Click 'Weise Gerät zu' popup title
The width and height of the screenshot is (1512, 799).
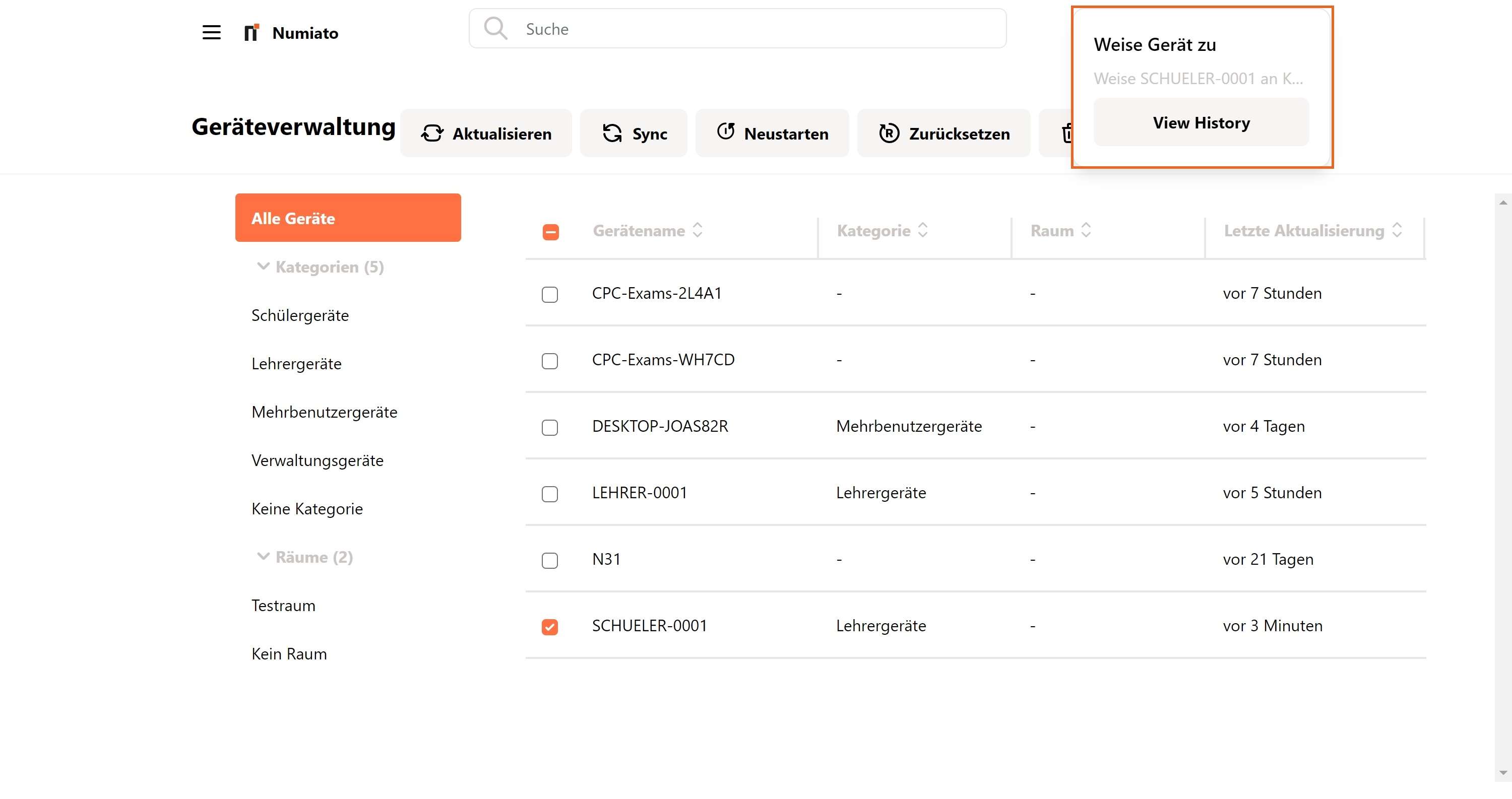tap(1155, 44)
